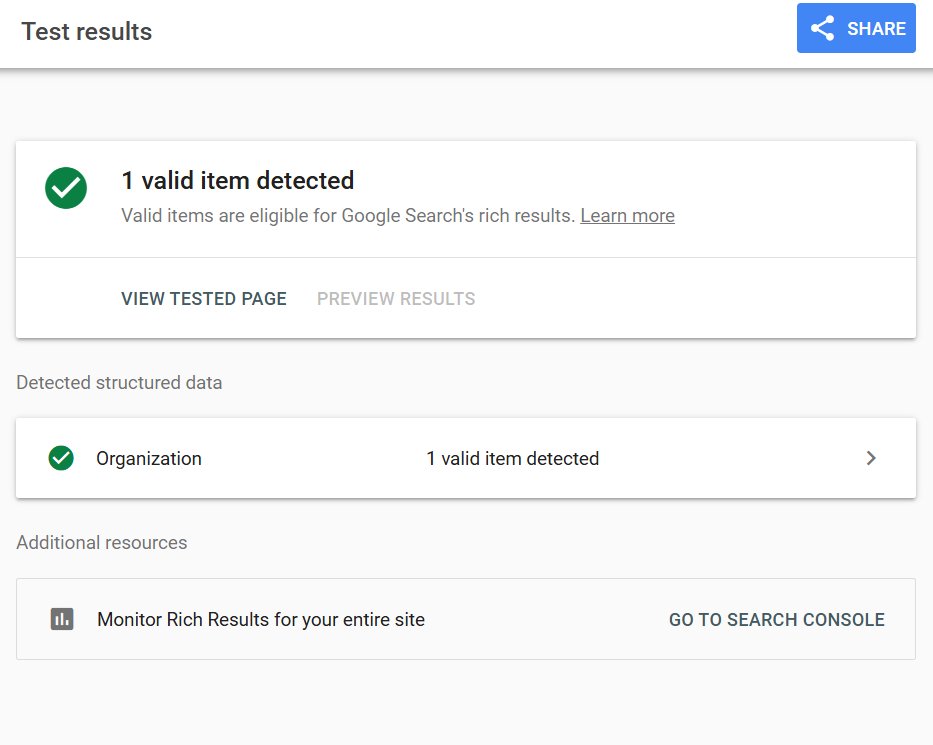This screenshot has width=933, height=745.
Task: Expand the Organization row chevron
Action: [871, 458]
